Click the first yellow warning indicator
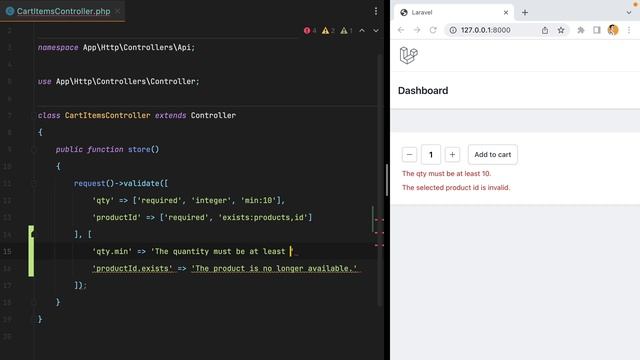640x360 pixels. point(328,31)
